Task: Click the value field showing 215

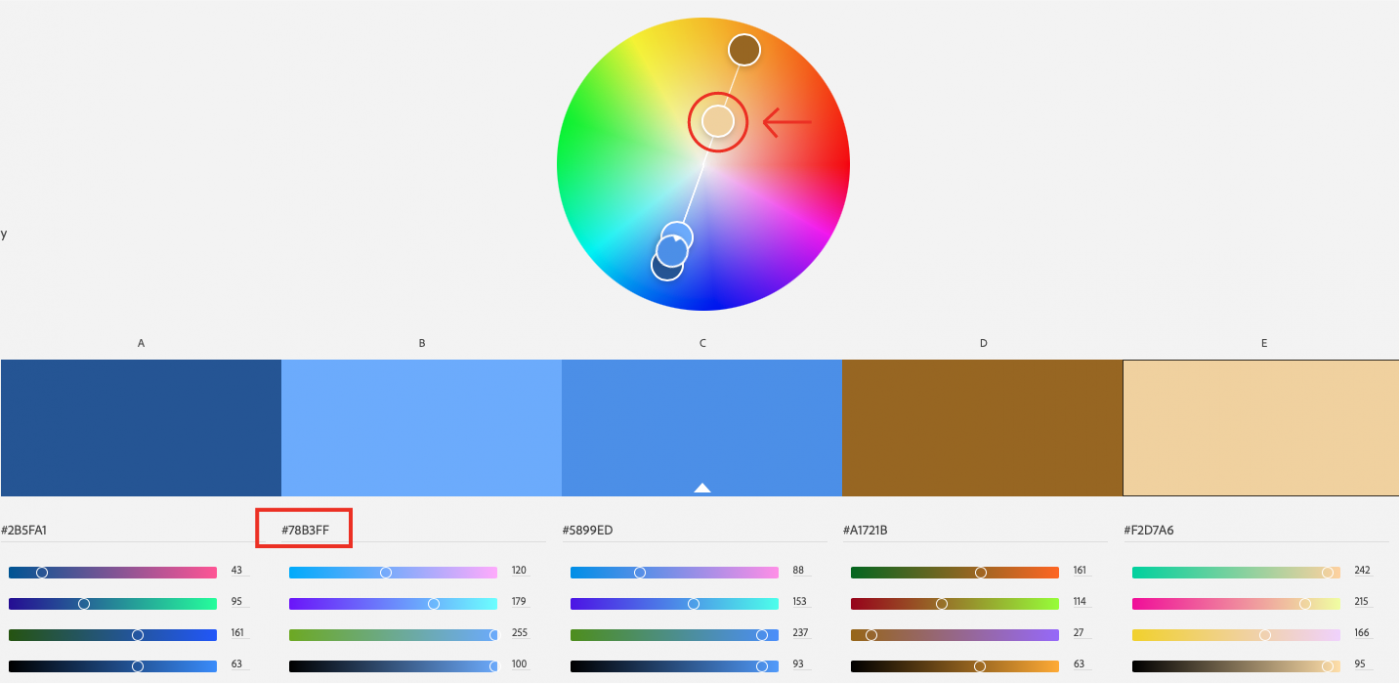Action: click(x=1362, y=603)
